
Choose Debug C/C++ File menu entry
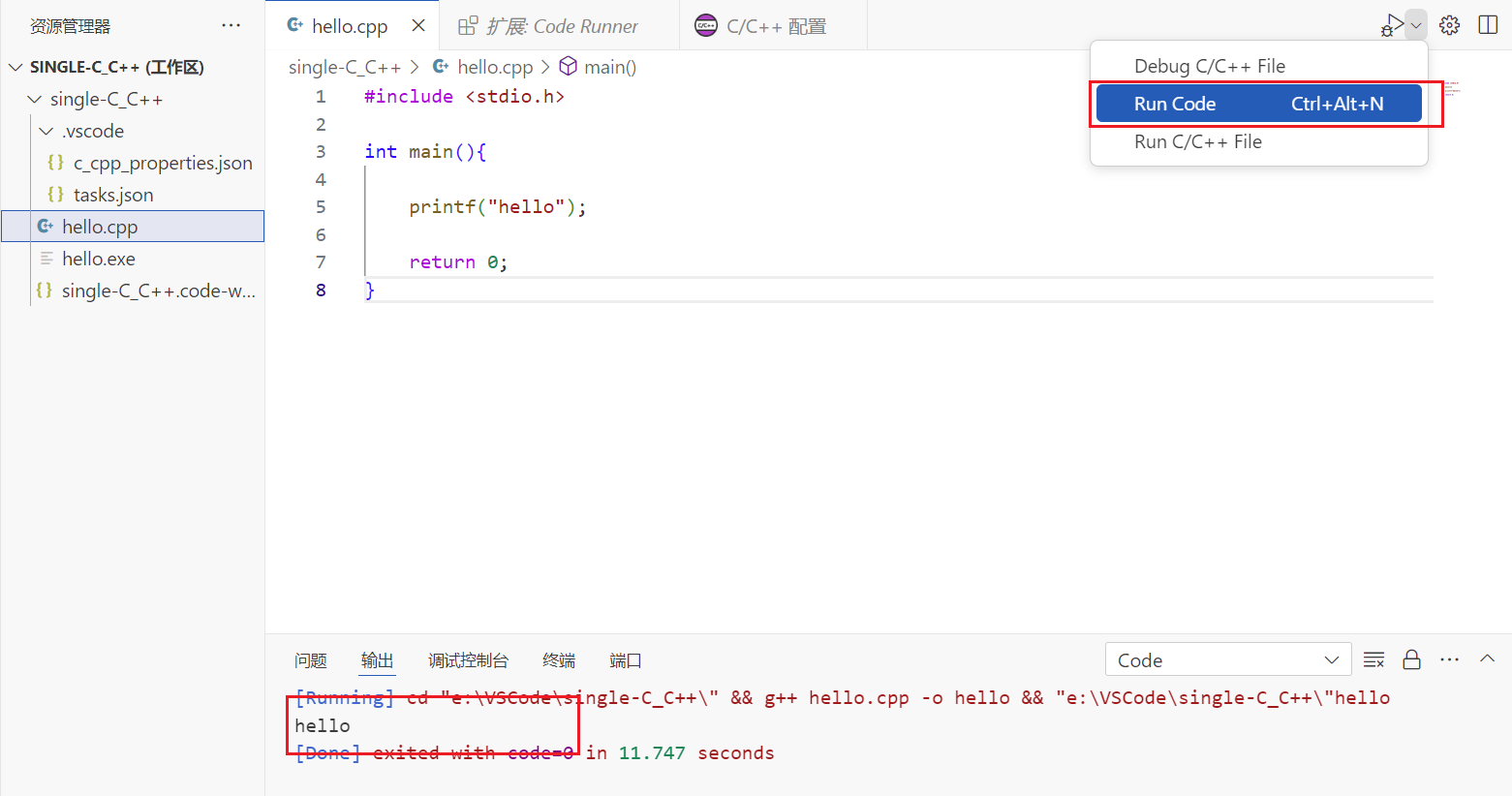click(1210, 66)
